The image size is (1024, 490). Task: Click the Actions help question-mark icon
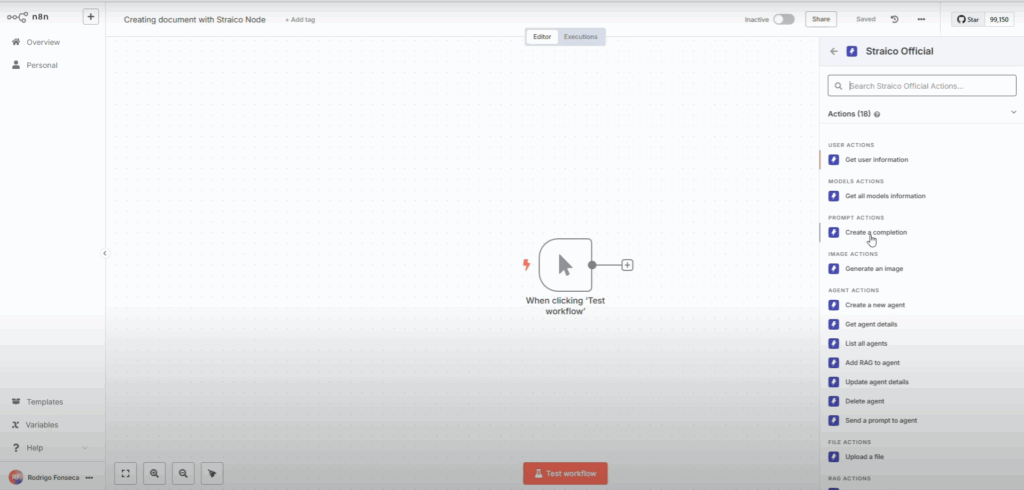coord(877,114)
